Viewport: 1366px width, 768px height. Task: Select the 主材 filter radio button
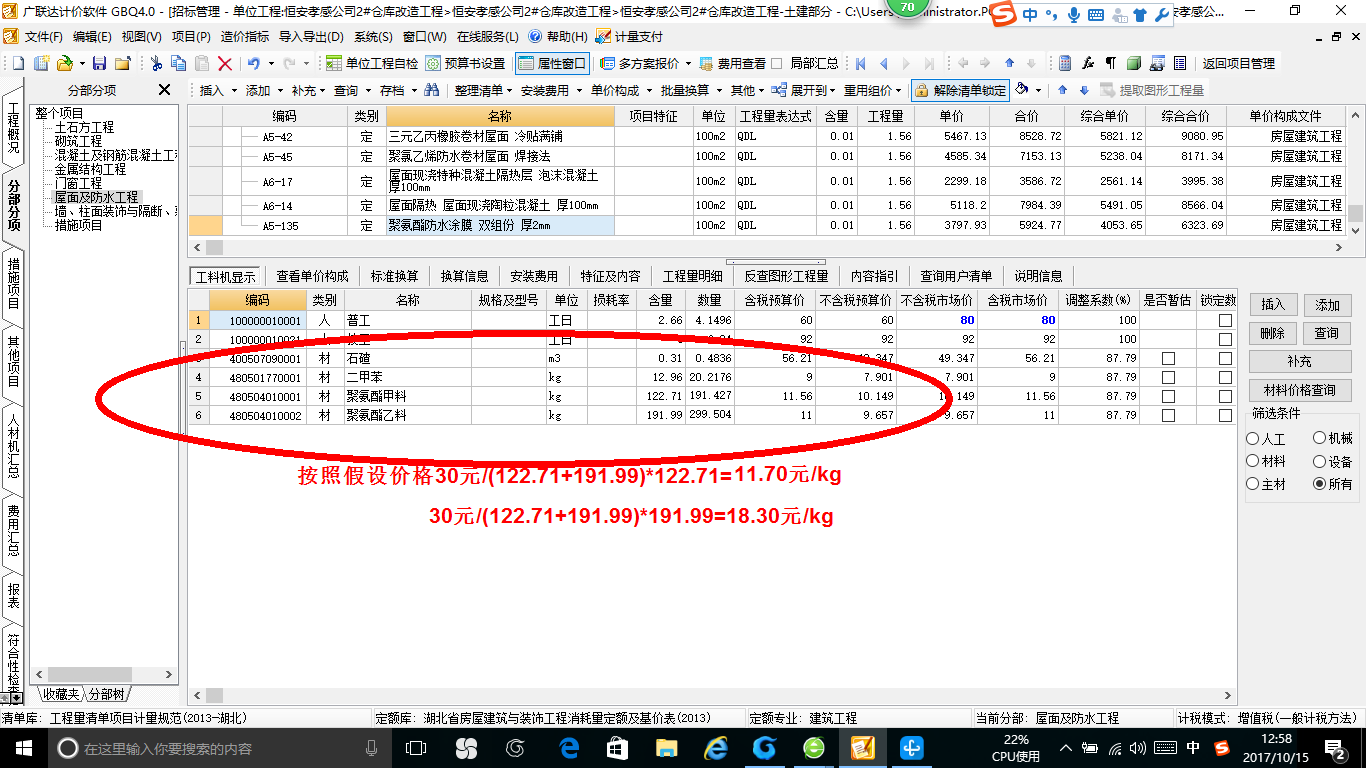tap(1253, 484)
